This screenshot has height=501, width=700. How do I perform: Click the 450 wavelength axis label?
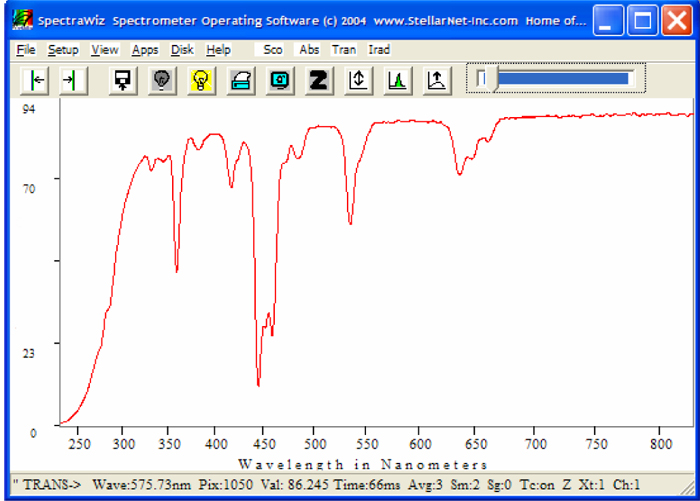pyautogui.click(x=264, y=444)
